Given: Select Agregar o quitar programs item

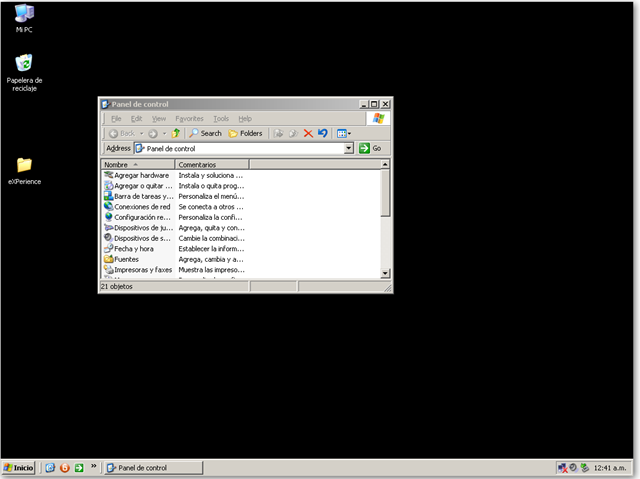Looking at the screenshot, I should [138, 186].
